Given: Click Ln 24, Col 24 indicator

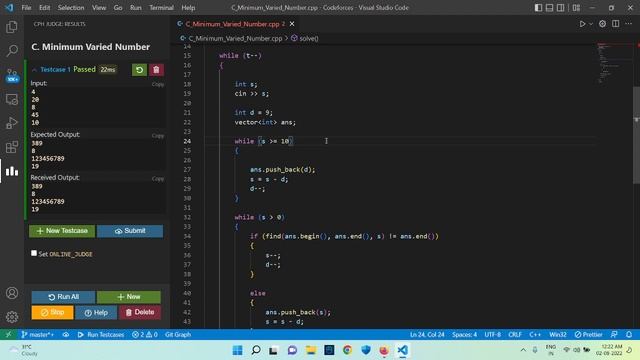Looking at the screenshot, I should click(427, 335).
